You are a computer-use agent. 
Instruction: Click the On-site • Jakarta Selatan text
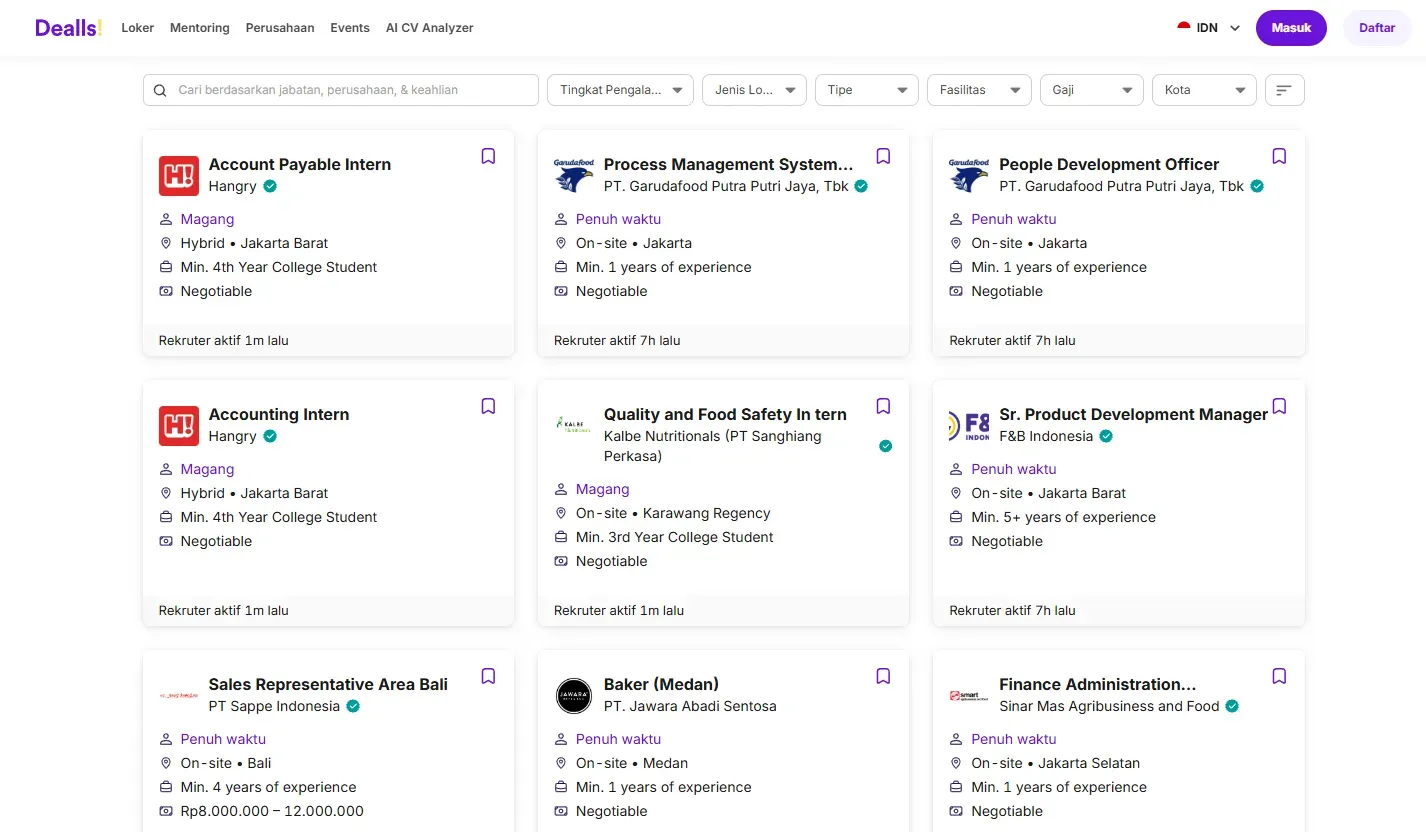point(1055,763)
